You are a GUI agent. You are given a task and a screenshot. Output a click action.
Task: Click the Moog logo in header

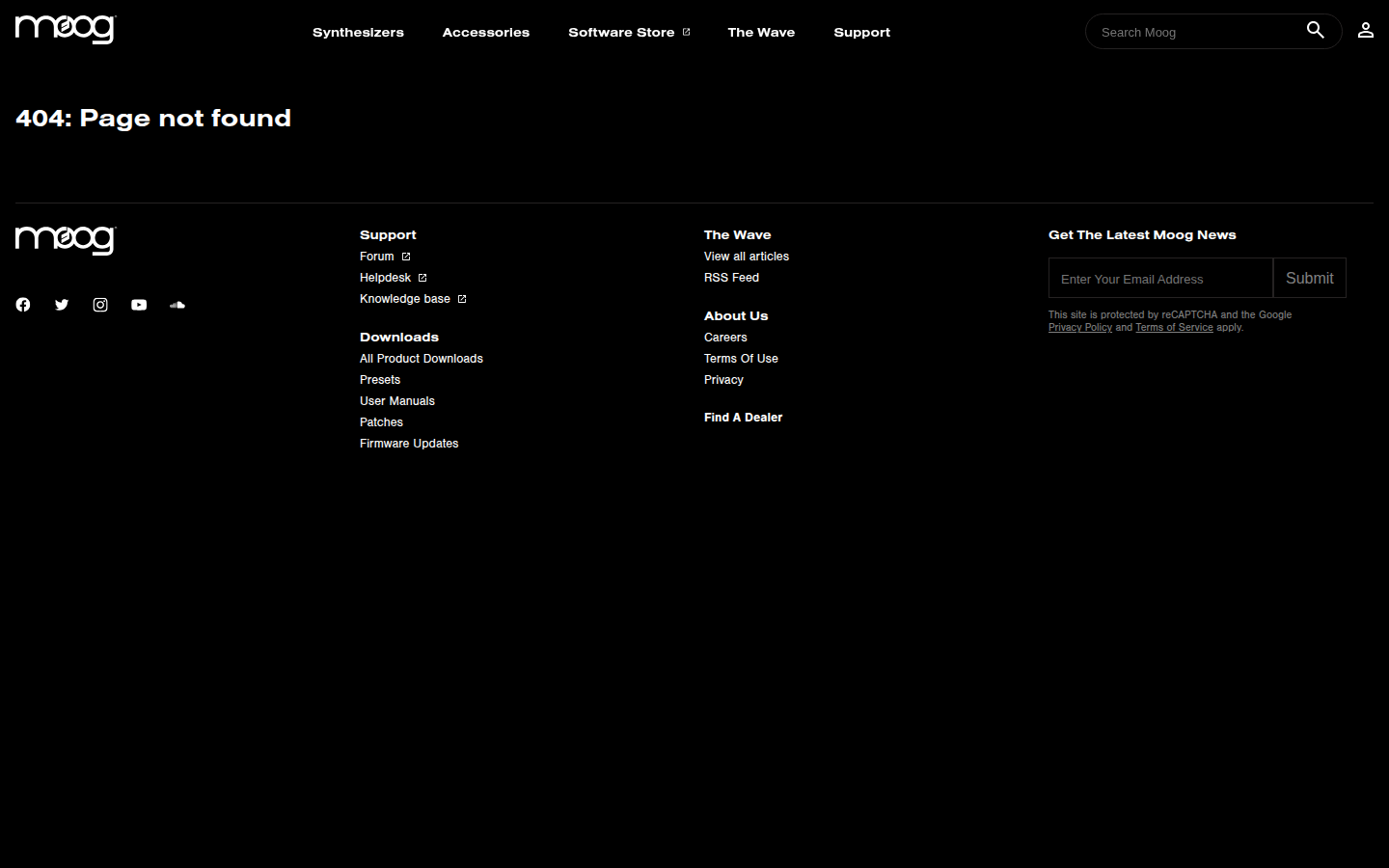pos(66,30)
